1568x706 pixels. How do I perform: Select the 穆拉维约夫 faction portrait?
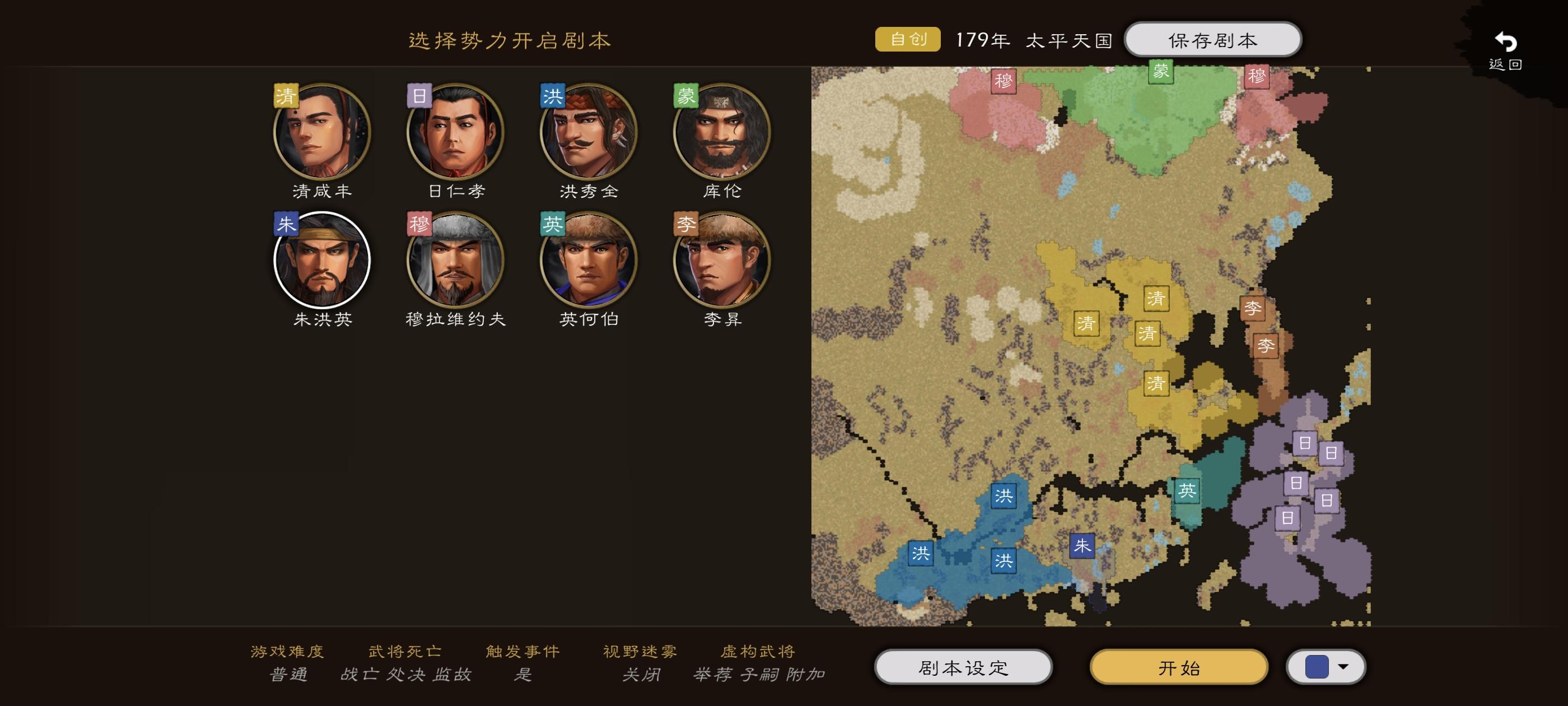455,259
